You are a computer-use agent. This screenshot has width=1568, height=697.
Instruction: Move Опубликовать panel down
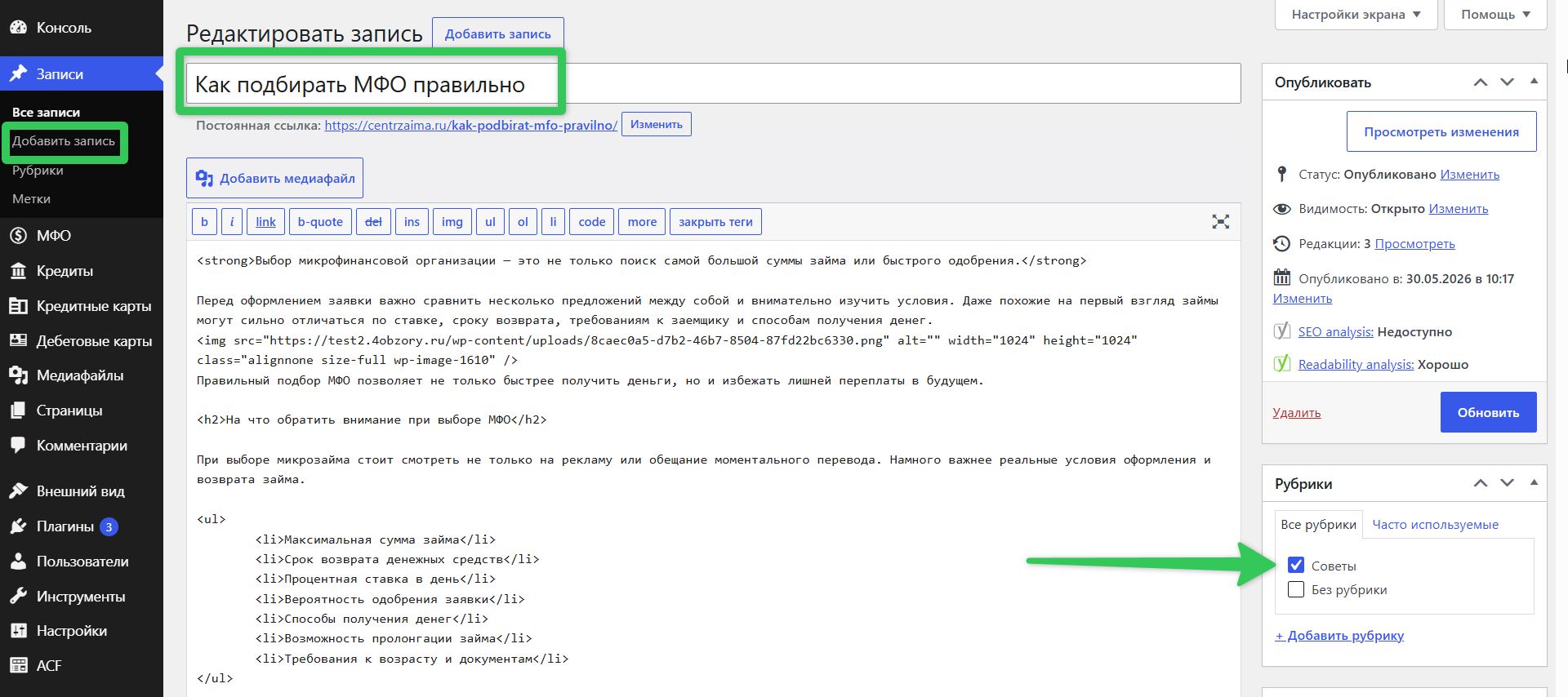point(1508,82)
